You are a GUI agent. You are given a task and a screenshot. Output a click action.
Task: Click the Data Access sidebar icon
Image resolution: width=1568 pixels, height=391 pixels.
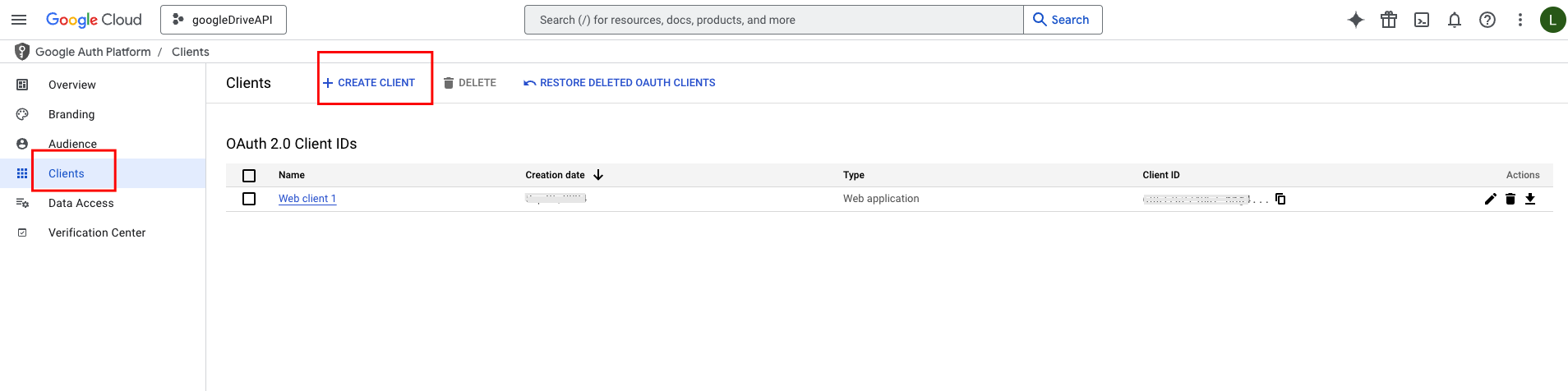(x=22, y=203)
